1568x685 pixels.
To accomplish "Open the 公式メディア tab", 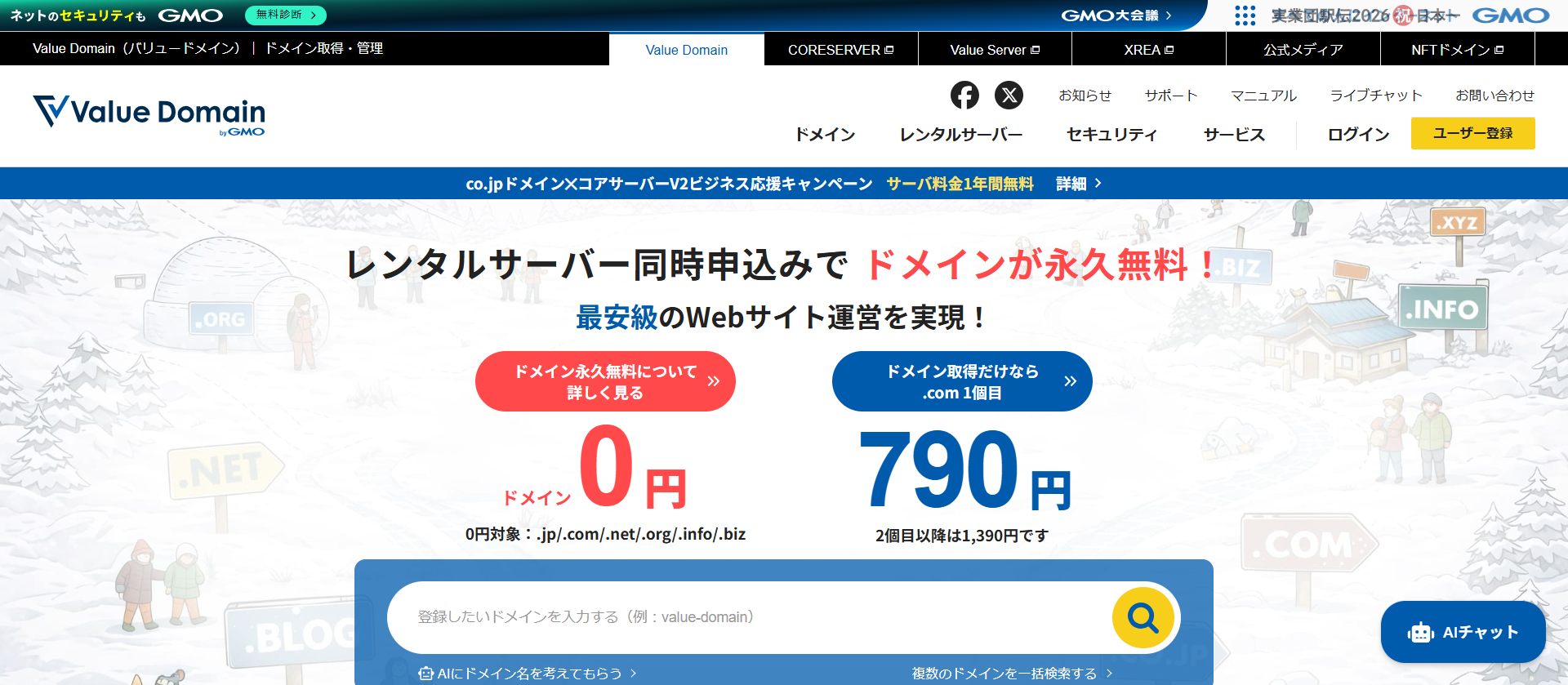I will click(1303, 50).
